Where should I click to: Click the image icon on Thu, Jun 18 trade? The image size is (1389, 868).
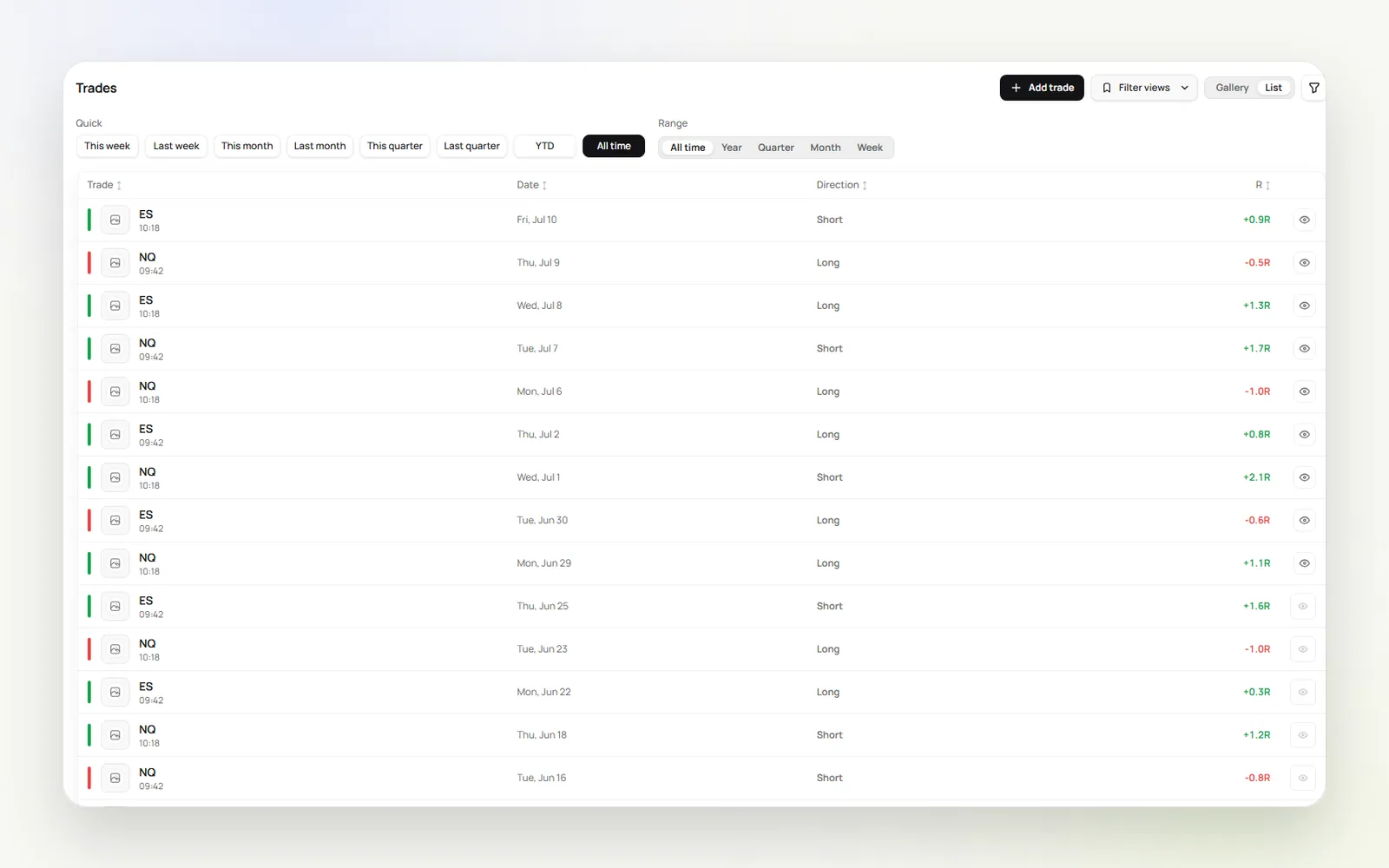click(x=115, y=735)
